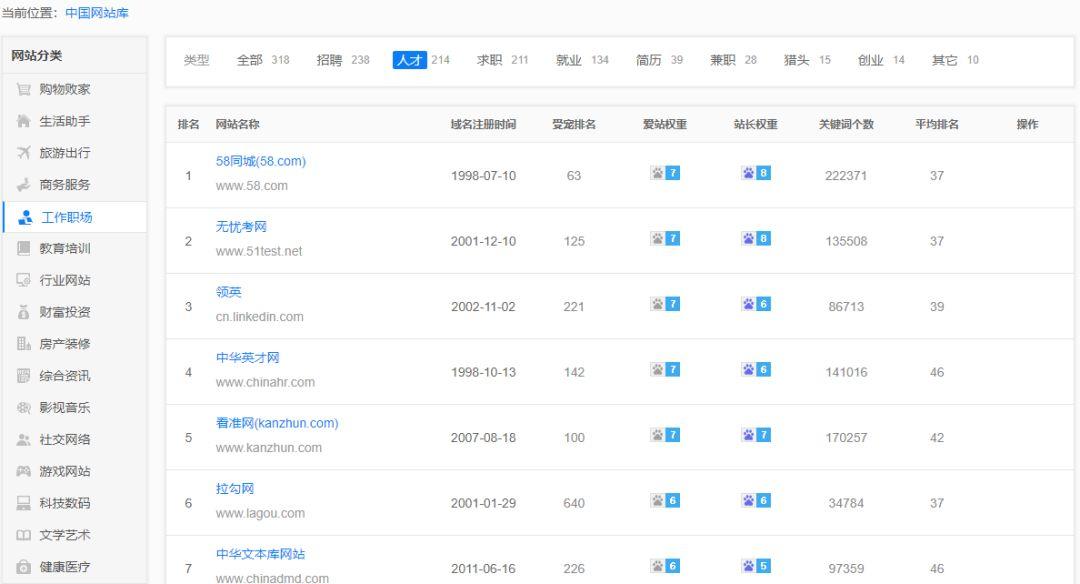Click 爱站权重 badge in 58同城 row
This screenshot has width=1080, height=584.
click(665, 173)
